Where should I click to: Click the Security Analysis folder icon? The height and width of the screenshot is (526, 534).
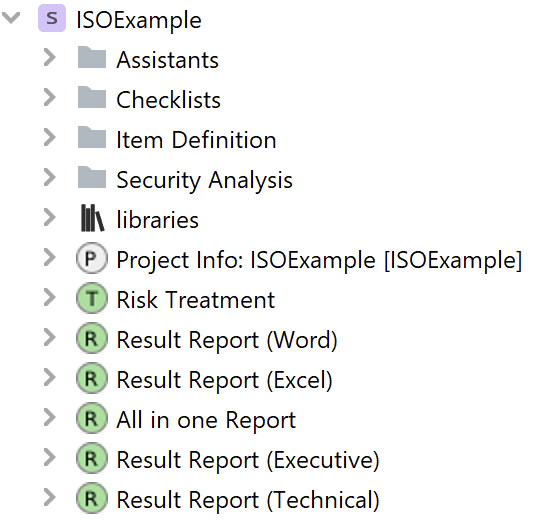tap(92, 177)
